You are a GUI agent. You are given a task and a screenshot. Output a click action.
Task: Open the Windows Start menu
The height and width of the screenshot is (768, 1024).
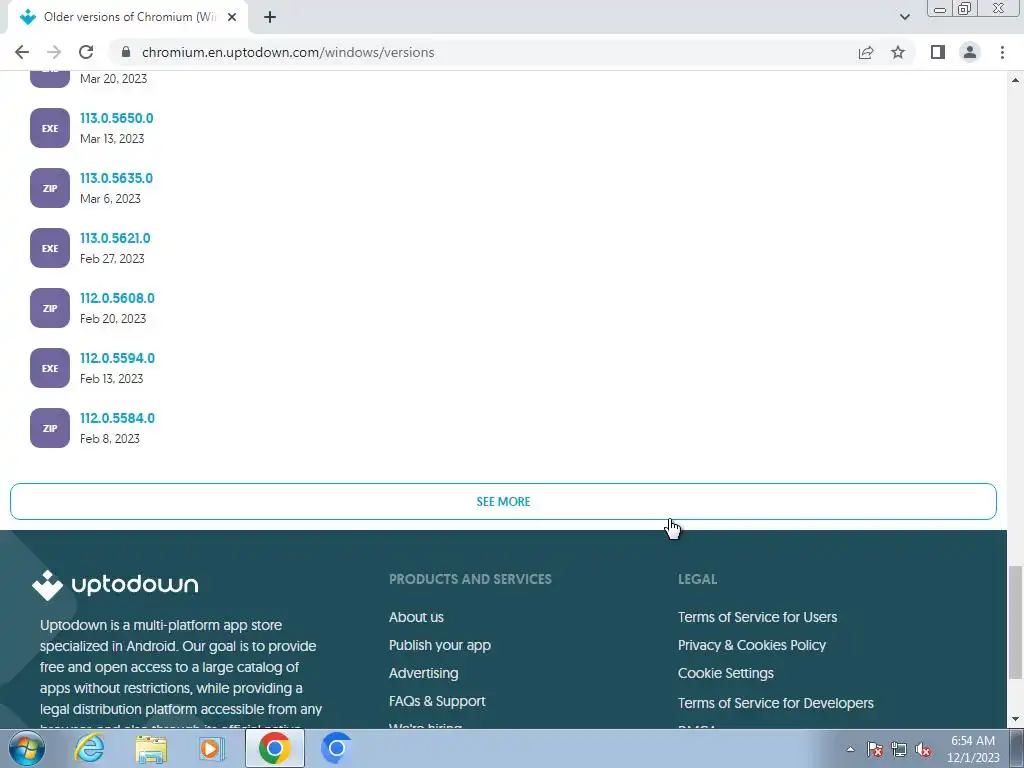[x=26, y=748]
